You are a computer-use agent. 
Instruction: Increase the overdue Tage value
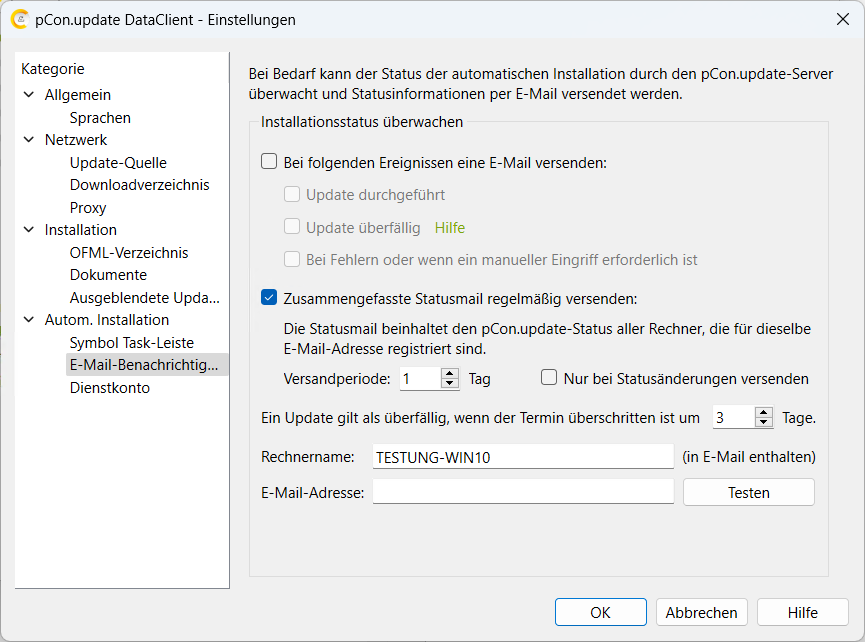point(763,413)
